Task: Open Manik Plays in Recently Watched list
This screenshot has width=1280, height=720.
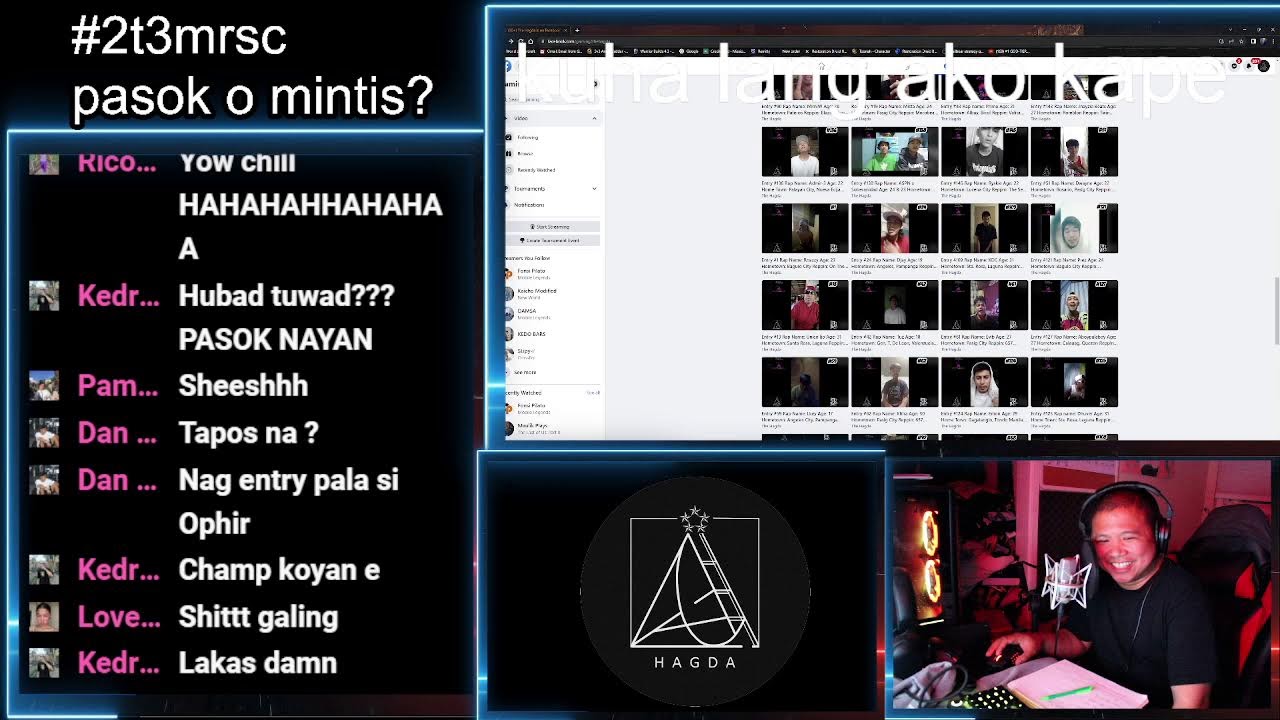Action: pos(531,427)
